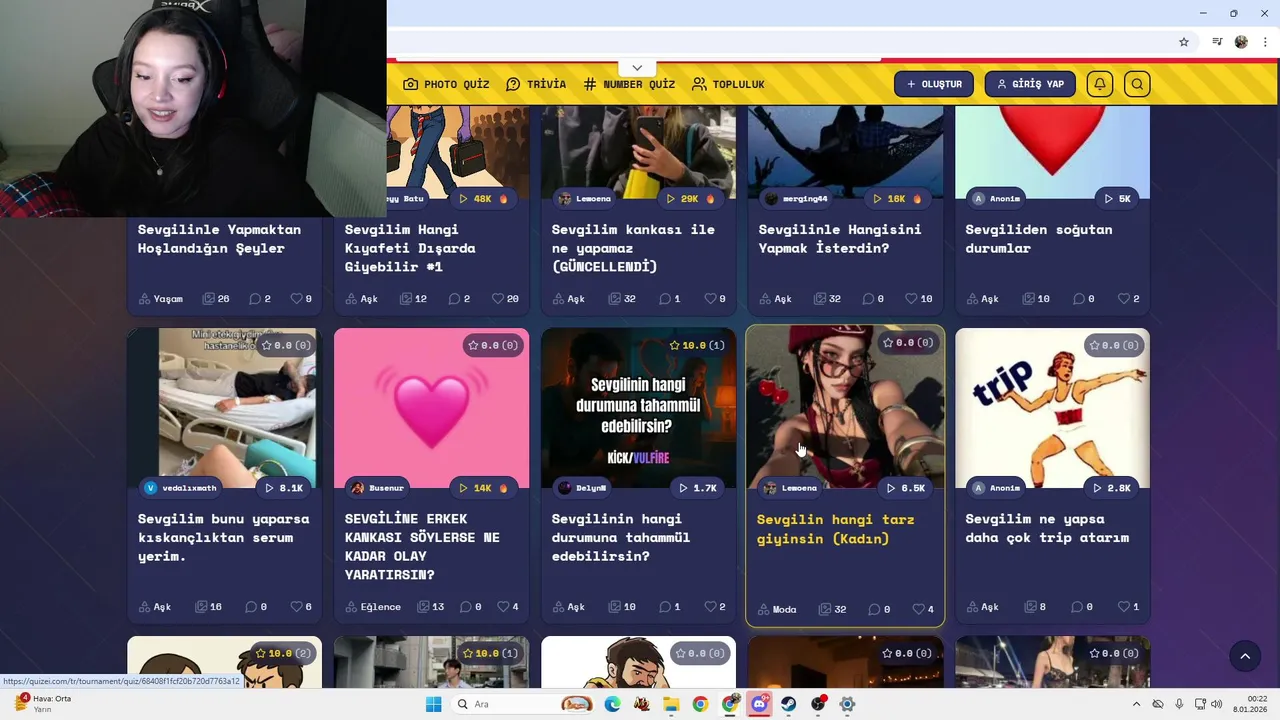Open quiz 'Sevgilin kankası ile ne yapamaz (GÜNCELLENDİ)'
The height and width of the screenshot is (720, 1280).
click(x=633, y=247)
